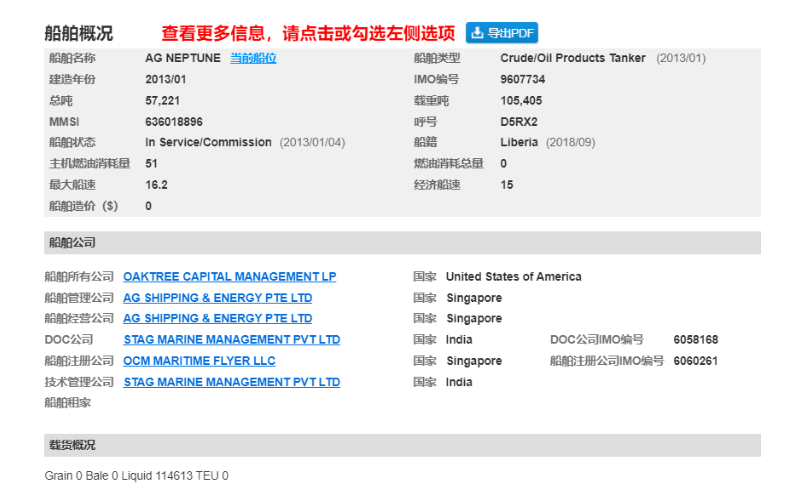Select main engine fuel consumption 51
The image size is (785, 493).
click(x=151, y=164)
